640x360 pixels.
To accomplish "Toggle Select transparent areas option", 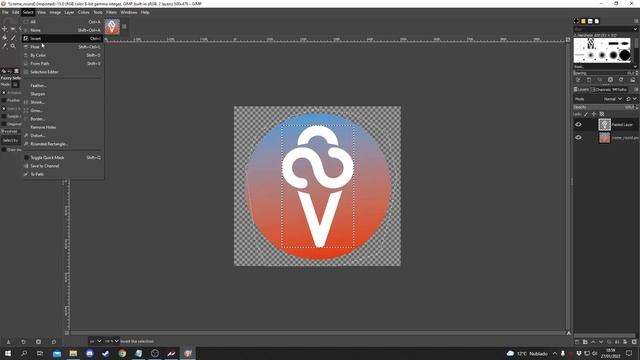I will pyautogui.click(x=4, y=109).
